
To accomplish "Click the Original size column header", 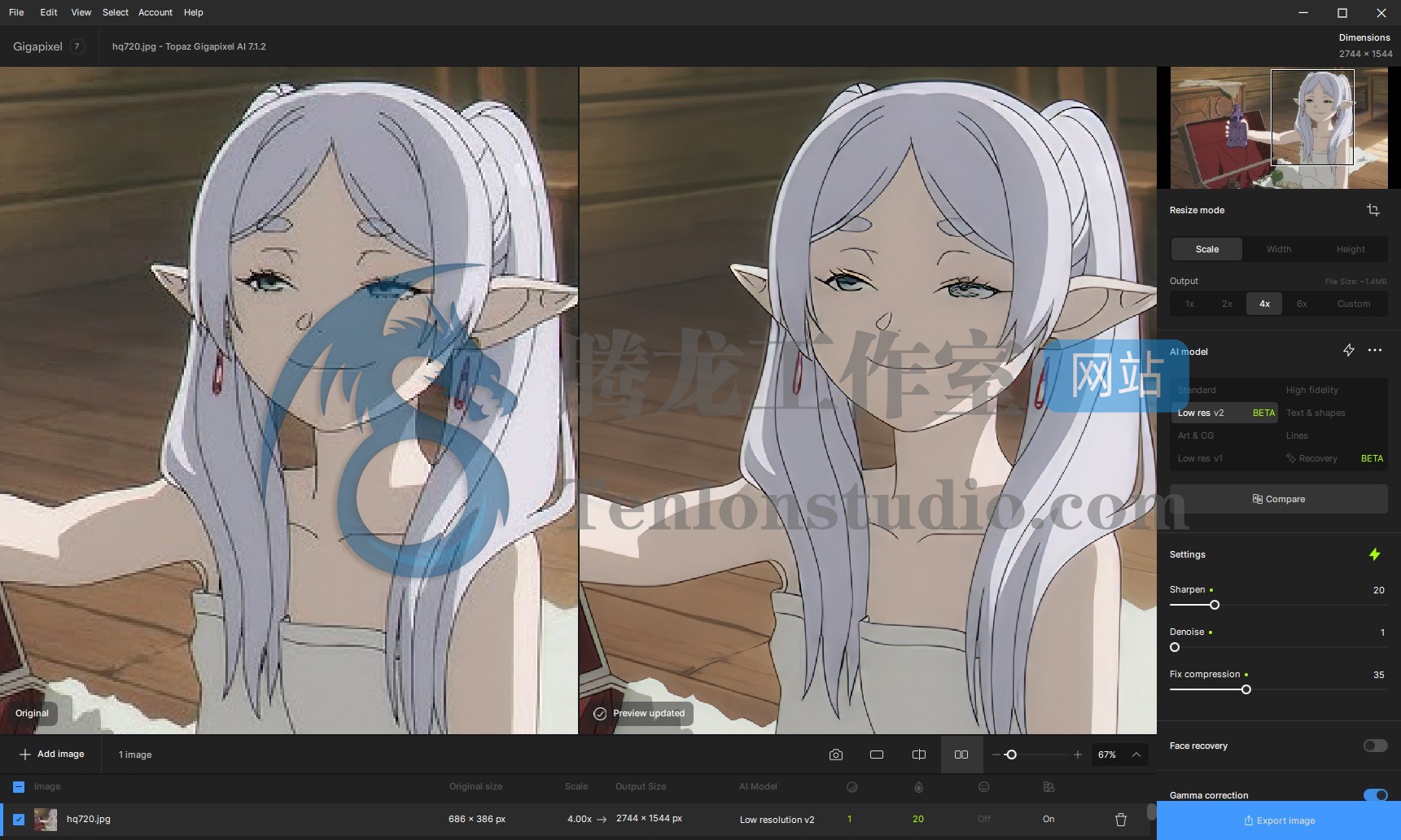I will pos(475,787).
